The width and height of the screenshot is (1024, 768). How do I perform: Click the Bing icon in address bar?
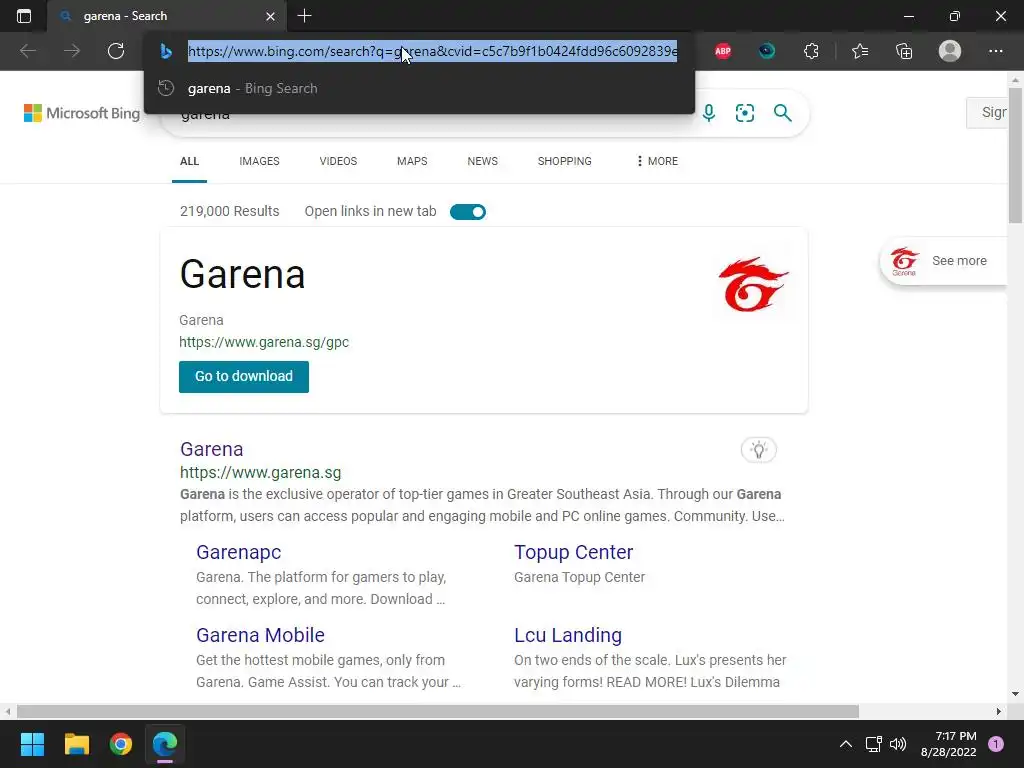[x=166, y=51]
